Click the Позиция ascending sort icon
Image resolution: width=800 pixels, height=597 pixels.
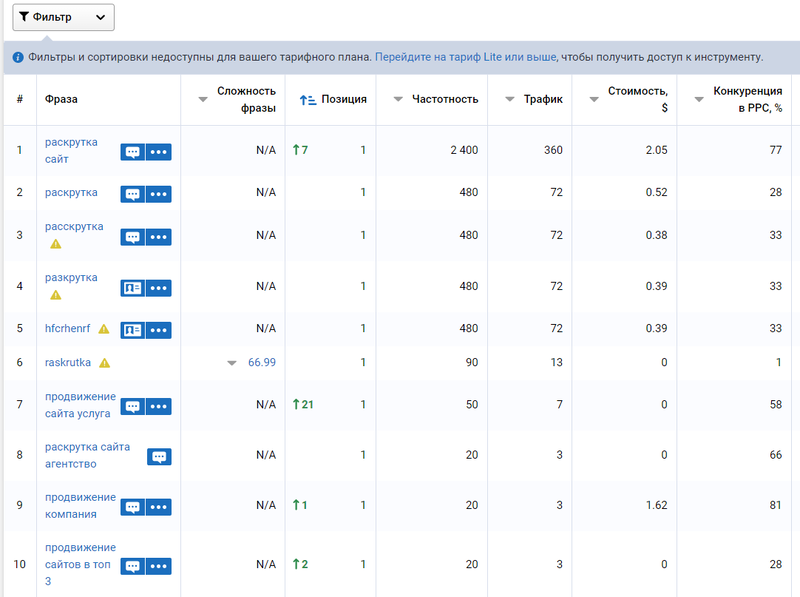pos(308,100)
